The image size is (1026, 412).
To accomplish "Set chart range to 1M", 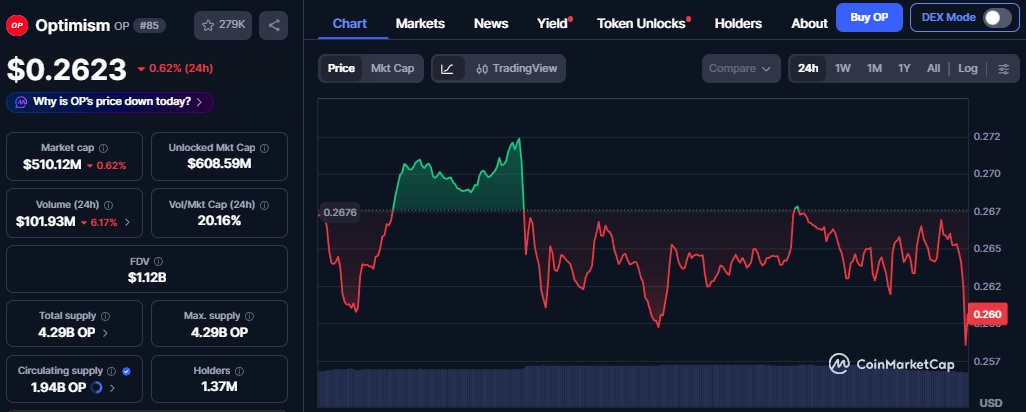I will 874,69.
